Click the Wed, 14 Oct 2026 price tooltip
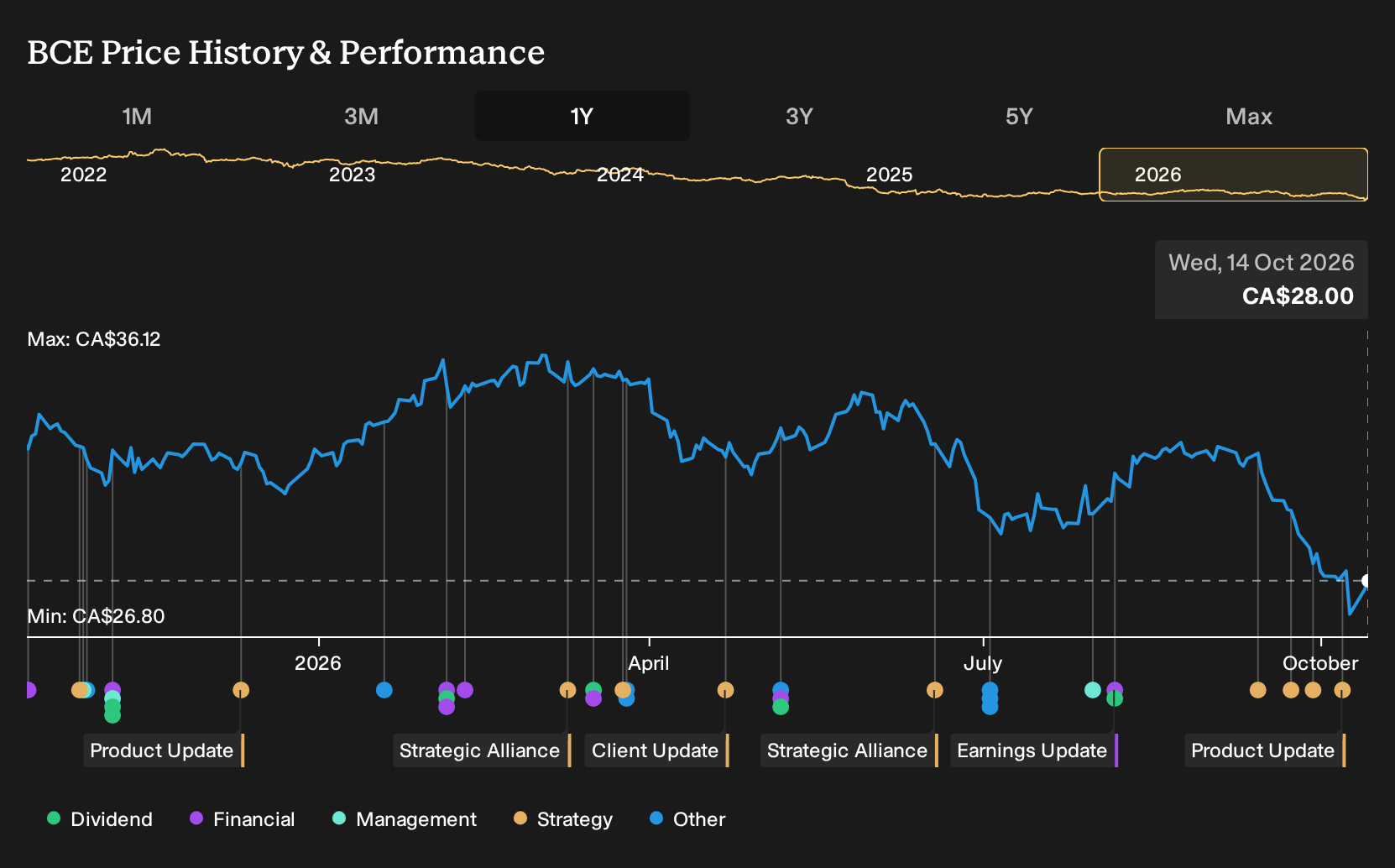The height and width of the screenshot is (868, 1395). coord(1262,280)
